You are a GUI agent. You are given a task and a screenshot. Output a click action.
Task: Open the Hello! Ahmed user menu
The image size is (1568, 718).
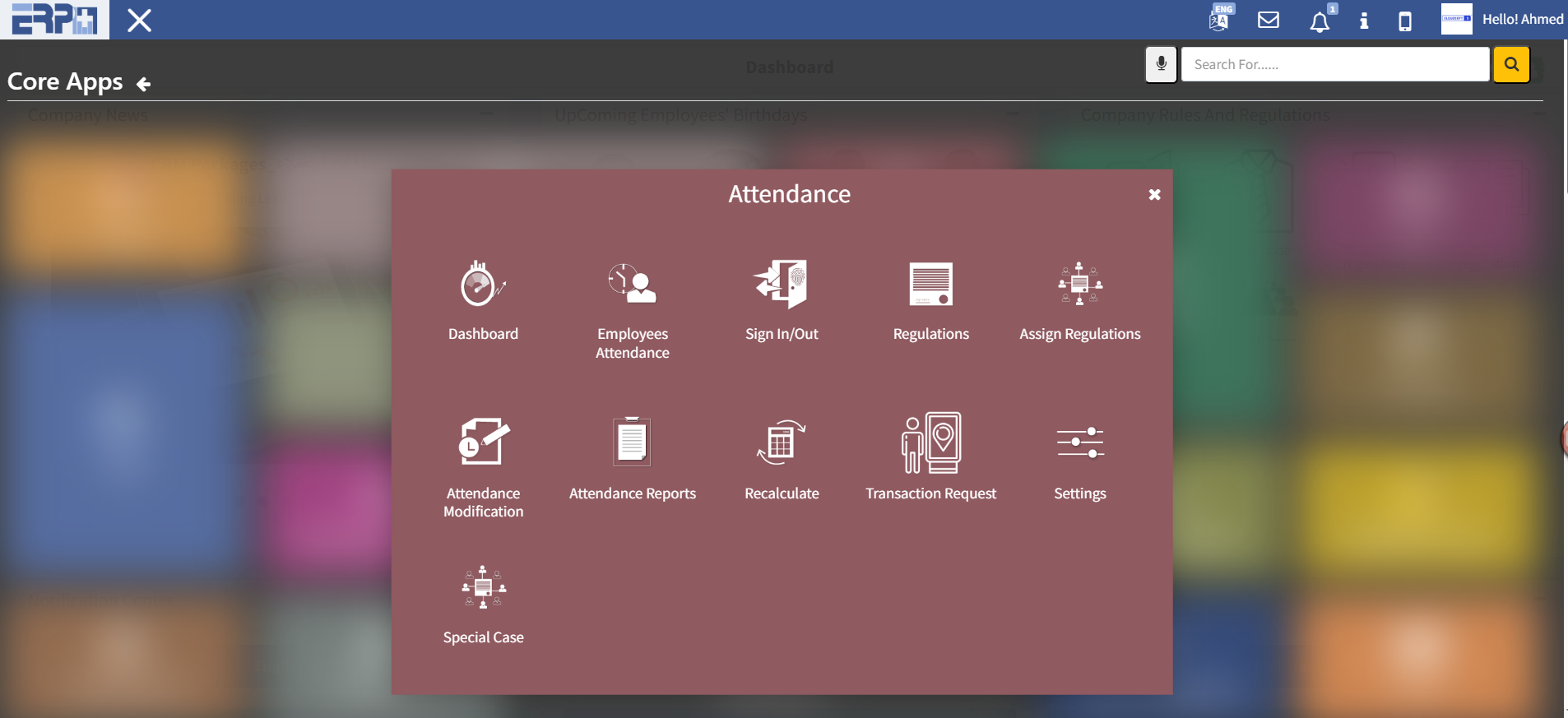[x=1522, y=19]
